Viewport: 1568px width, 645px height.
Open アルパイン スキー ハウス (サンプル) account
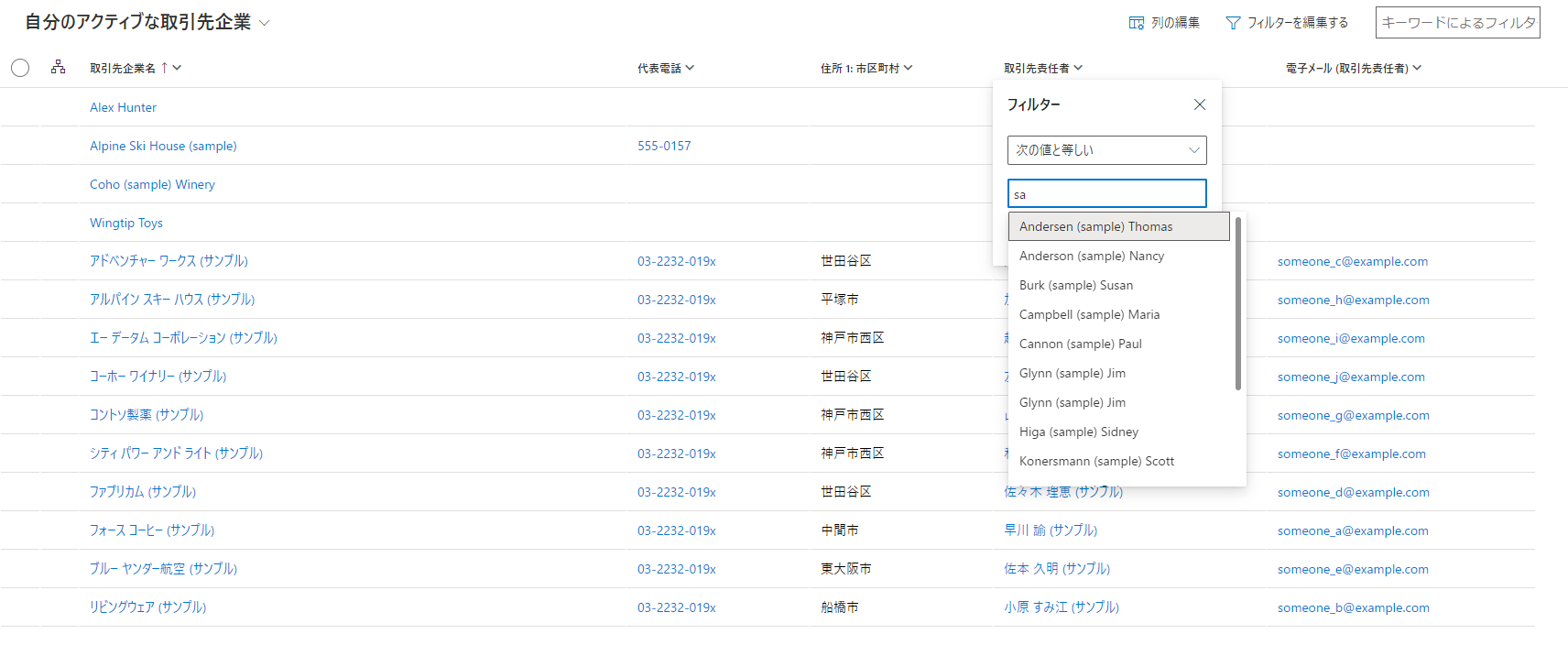[x=172, y=300]
